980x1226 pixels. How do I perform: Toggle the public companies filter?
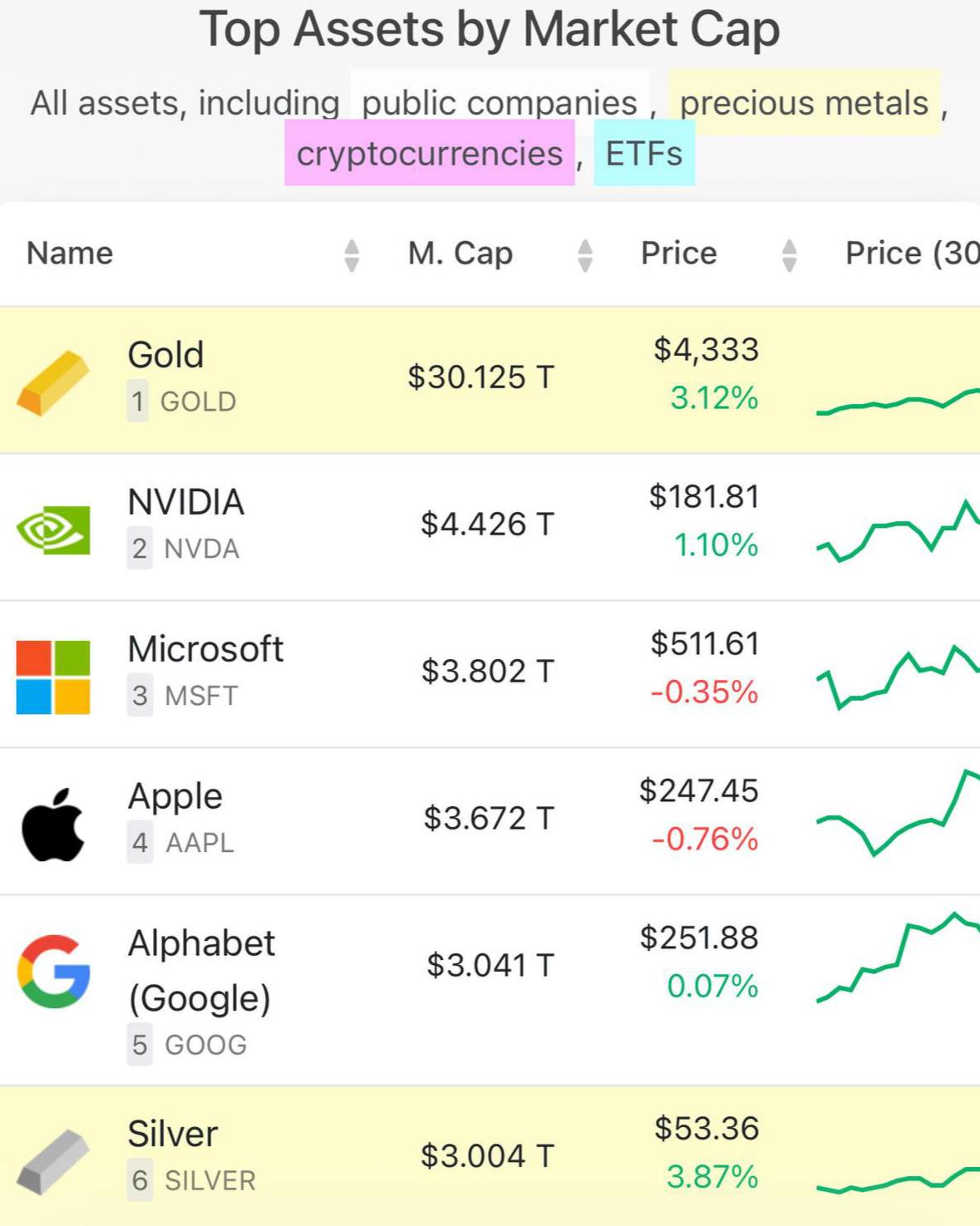tap(500, 103)
